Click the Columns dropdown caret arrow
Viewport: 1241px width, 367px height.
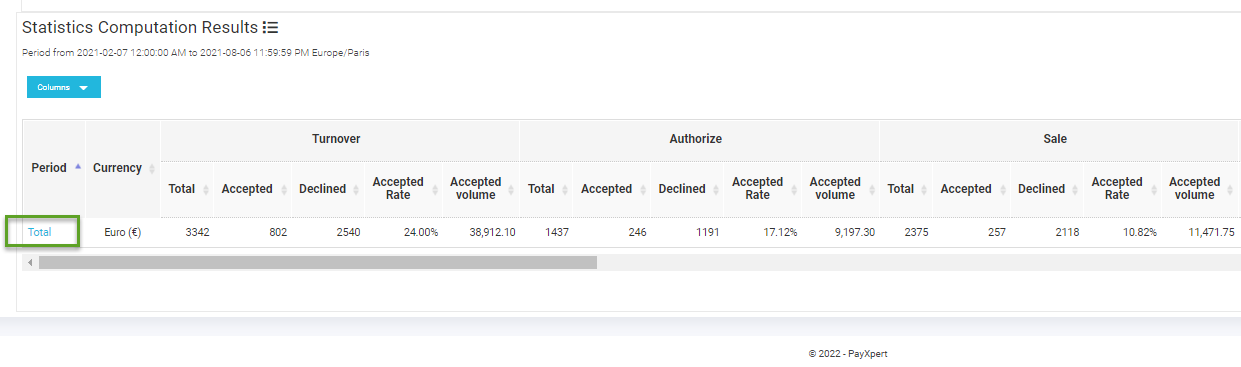point(84,88)
